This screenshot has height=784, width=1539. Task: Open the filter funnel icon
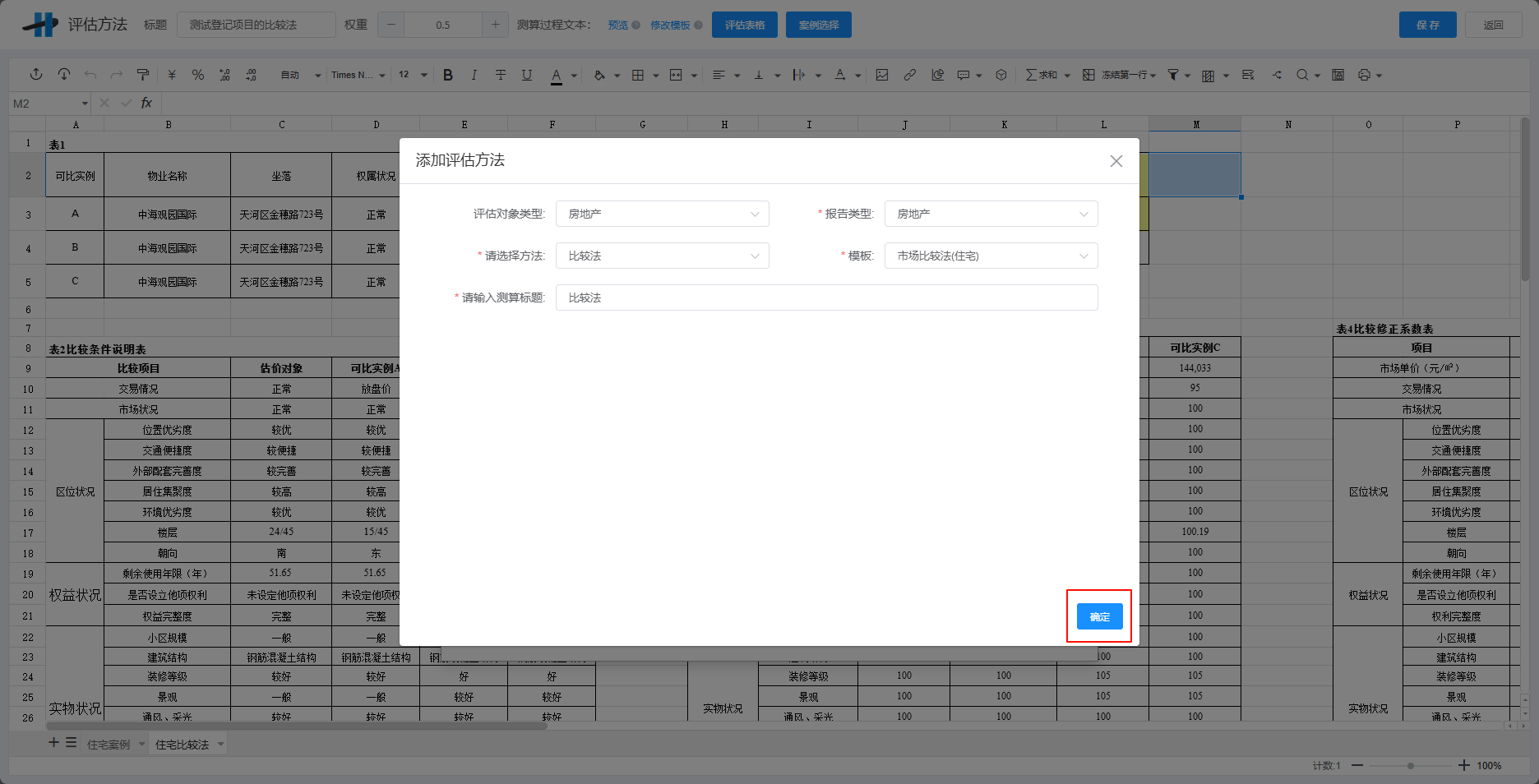point(1172,74)
